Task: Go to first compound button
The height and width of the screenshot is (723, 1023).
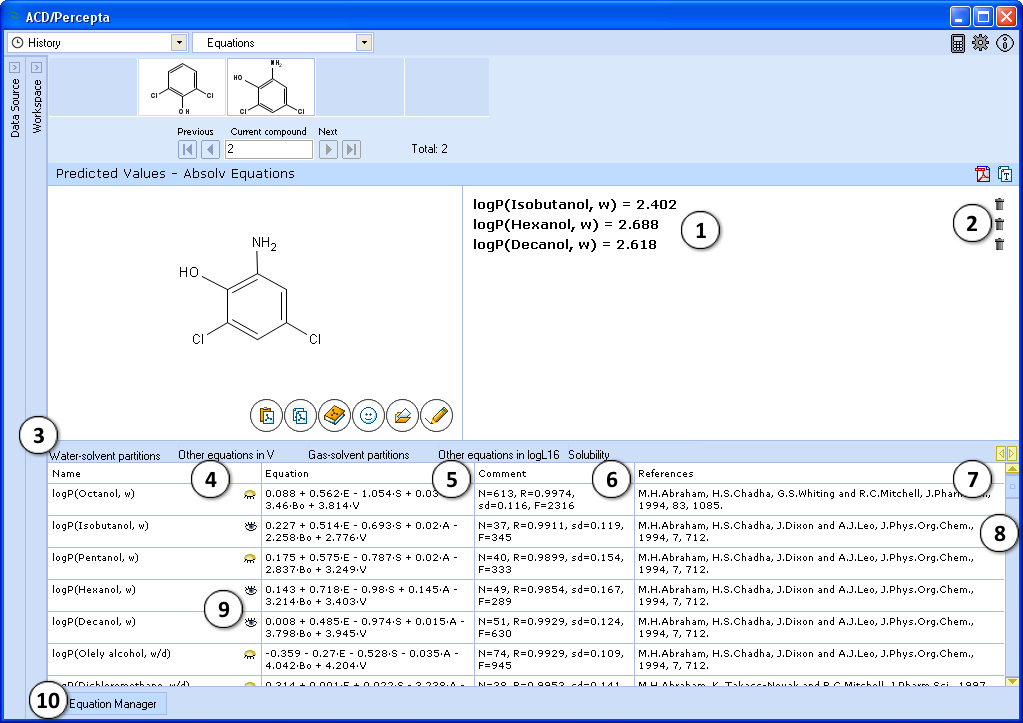Action: click(x=187, y=149)
